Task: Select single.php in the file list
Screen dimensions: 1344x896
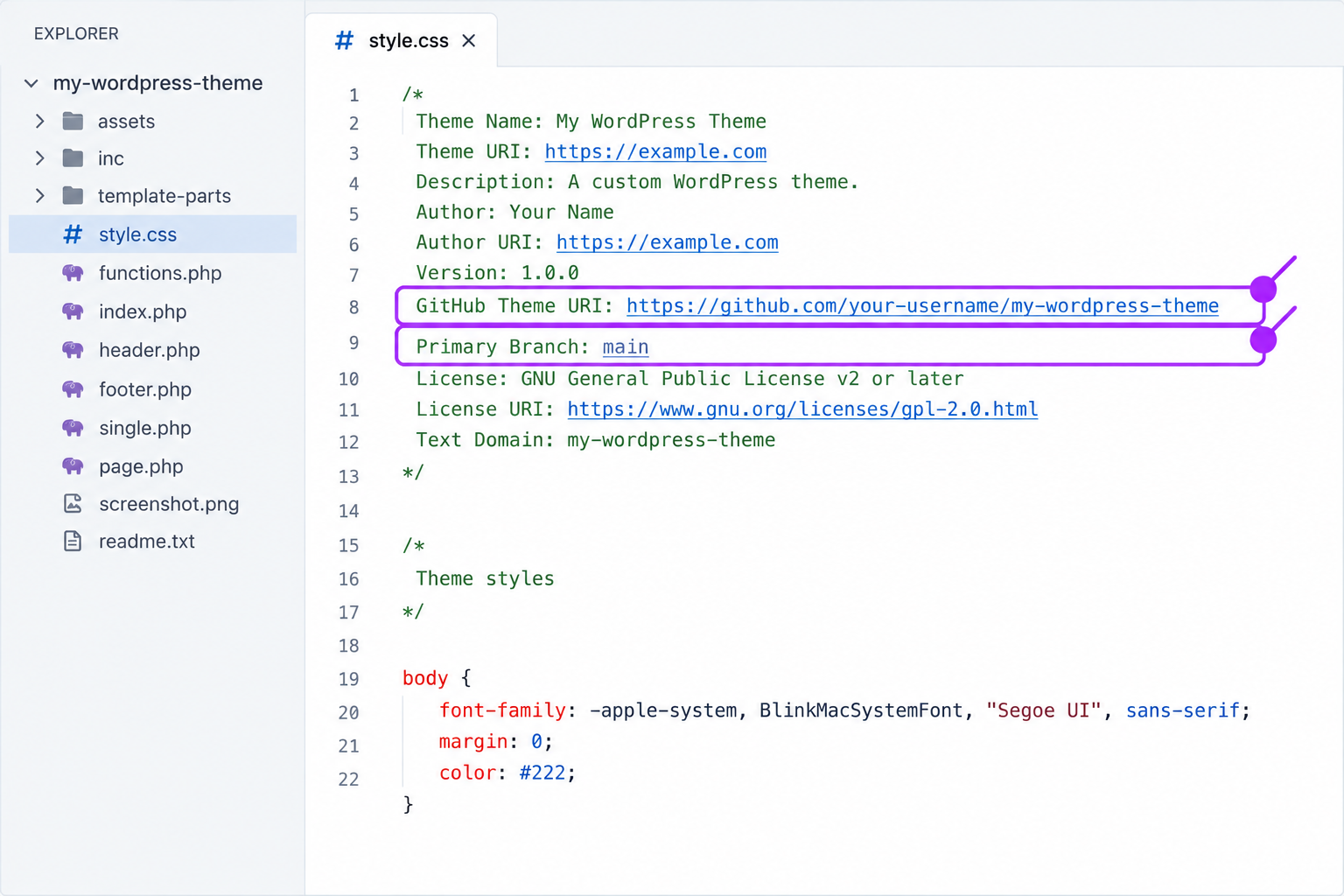Action: pos(145,428)
